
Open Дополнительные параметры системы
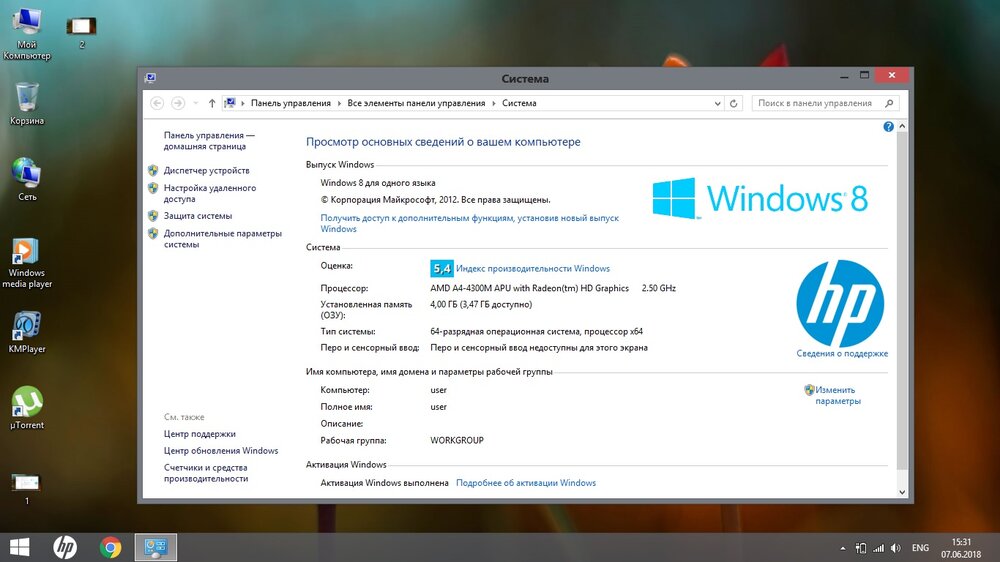coord(223,239)
